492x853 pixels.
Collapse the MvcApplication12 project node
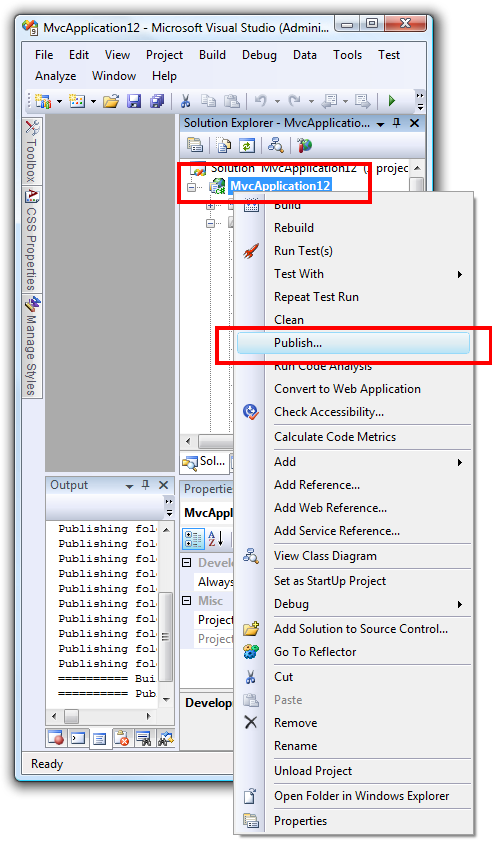click(x=191, y=187)
